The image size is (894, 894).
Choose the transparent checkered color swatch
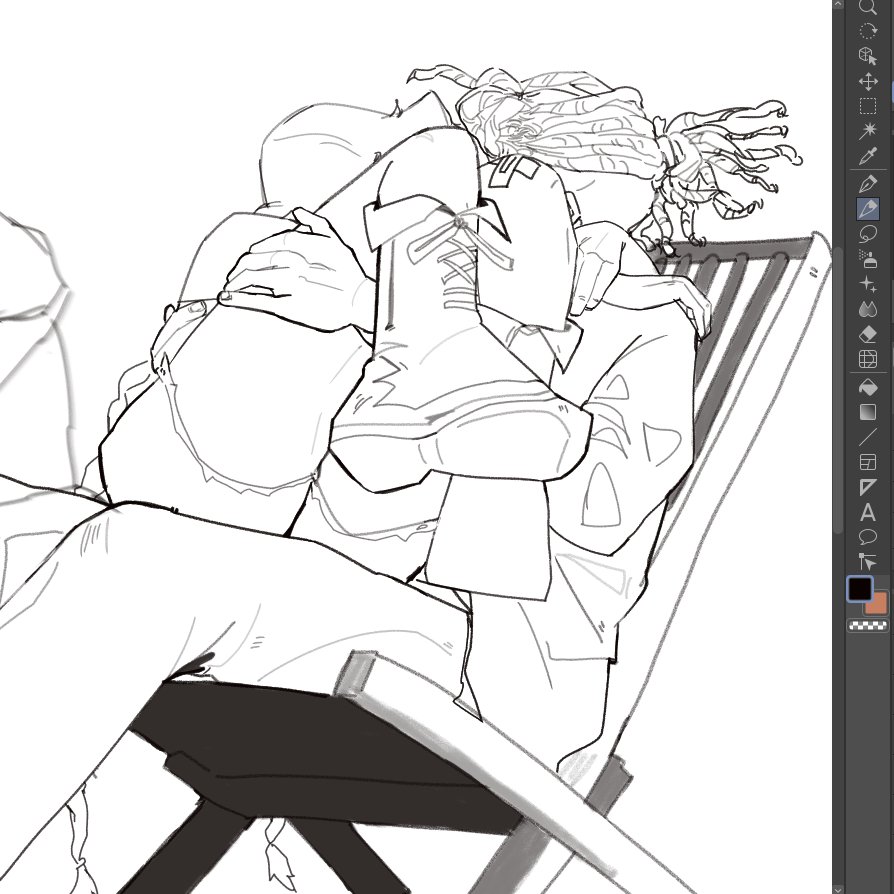(x=867, y=626)
